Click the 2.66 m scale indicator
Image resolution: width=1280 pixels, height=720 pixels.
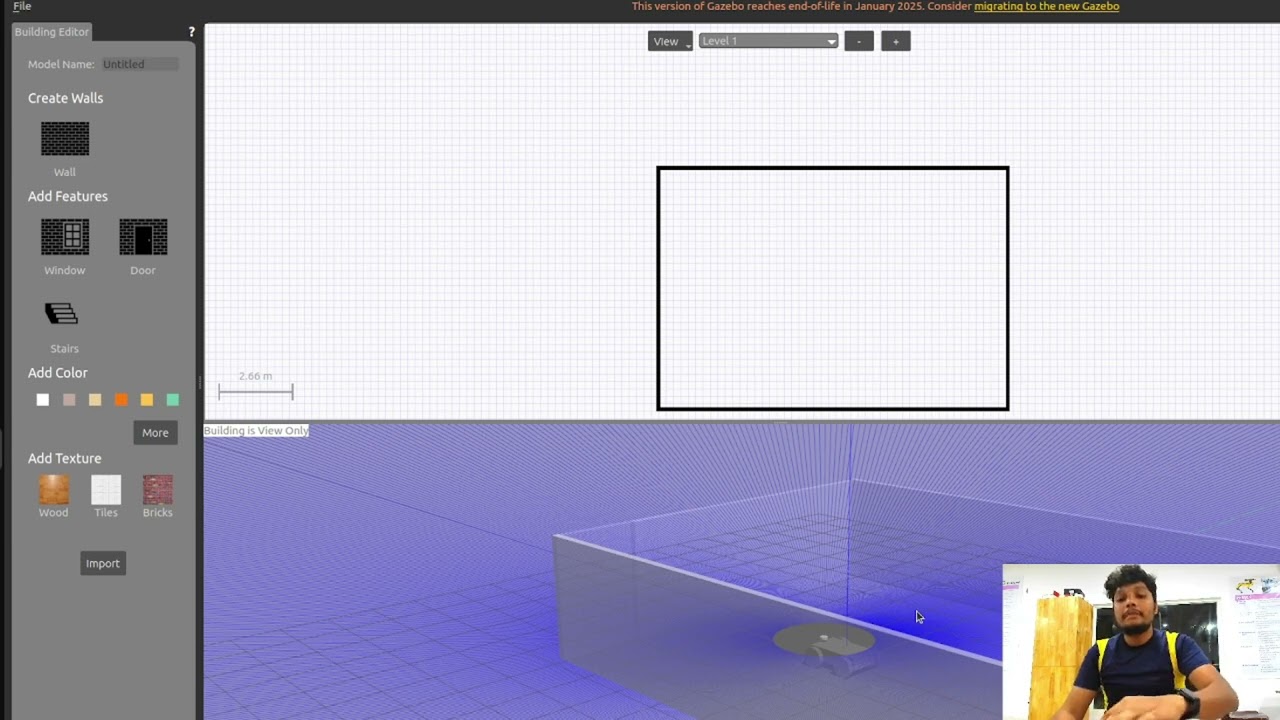(256, 385)
